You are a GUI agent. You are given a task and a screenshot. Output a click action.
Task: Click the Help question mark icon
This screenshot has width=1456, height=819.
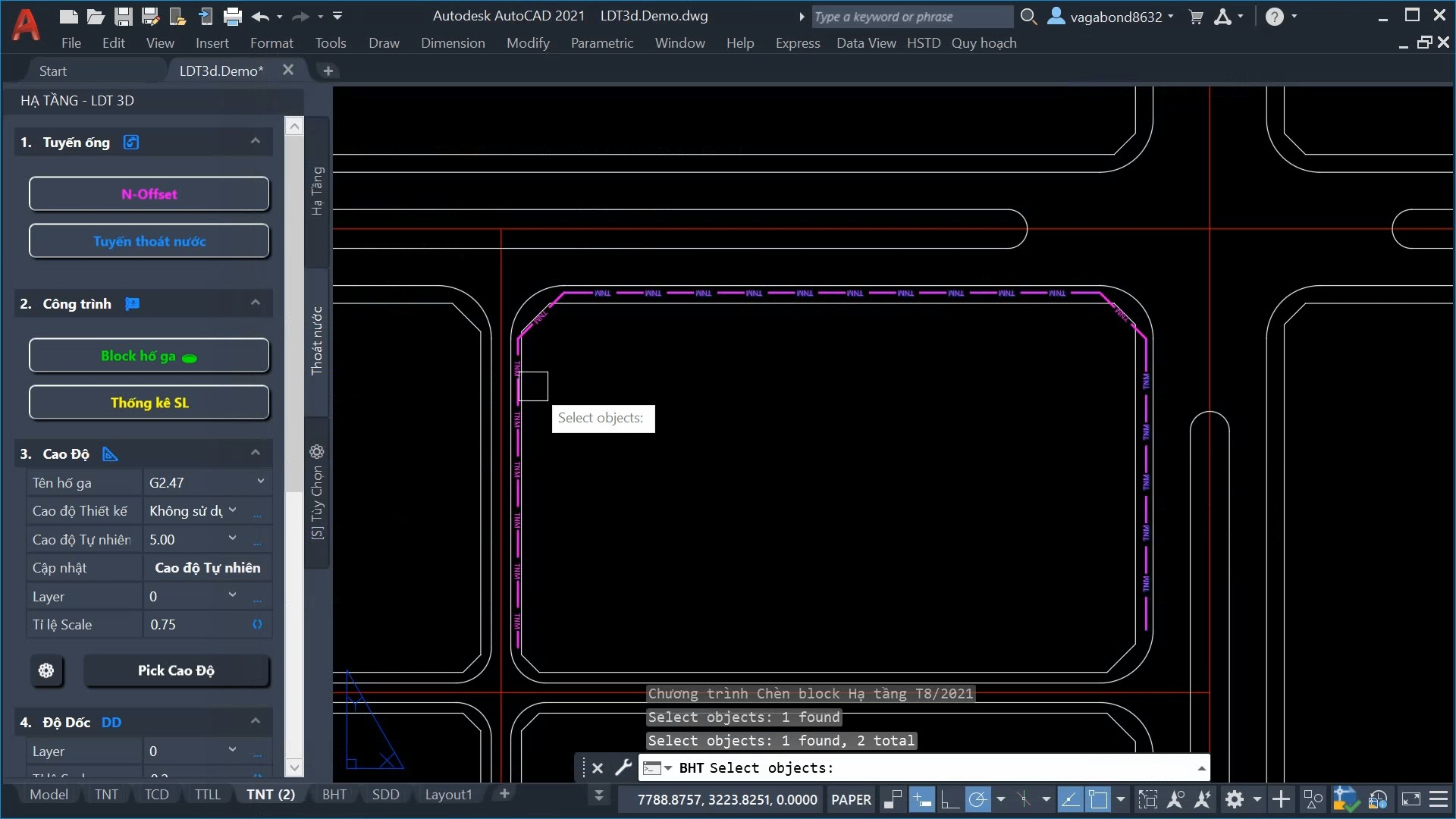point(1275,17)
